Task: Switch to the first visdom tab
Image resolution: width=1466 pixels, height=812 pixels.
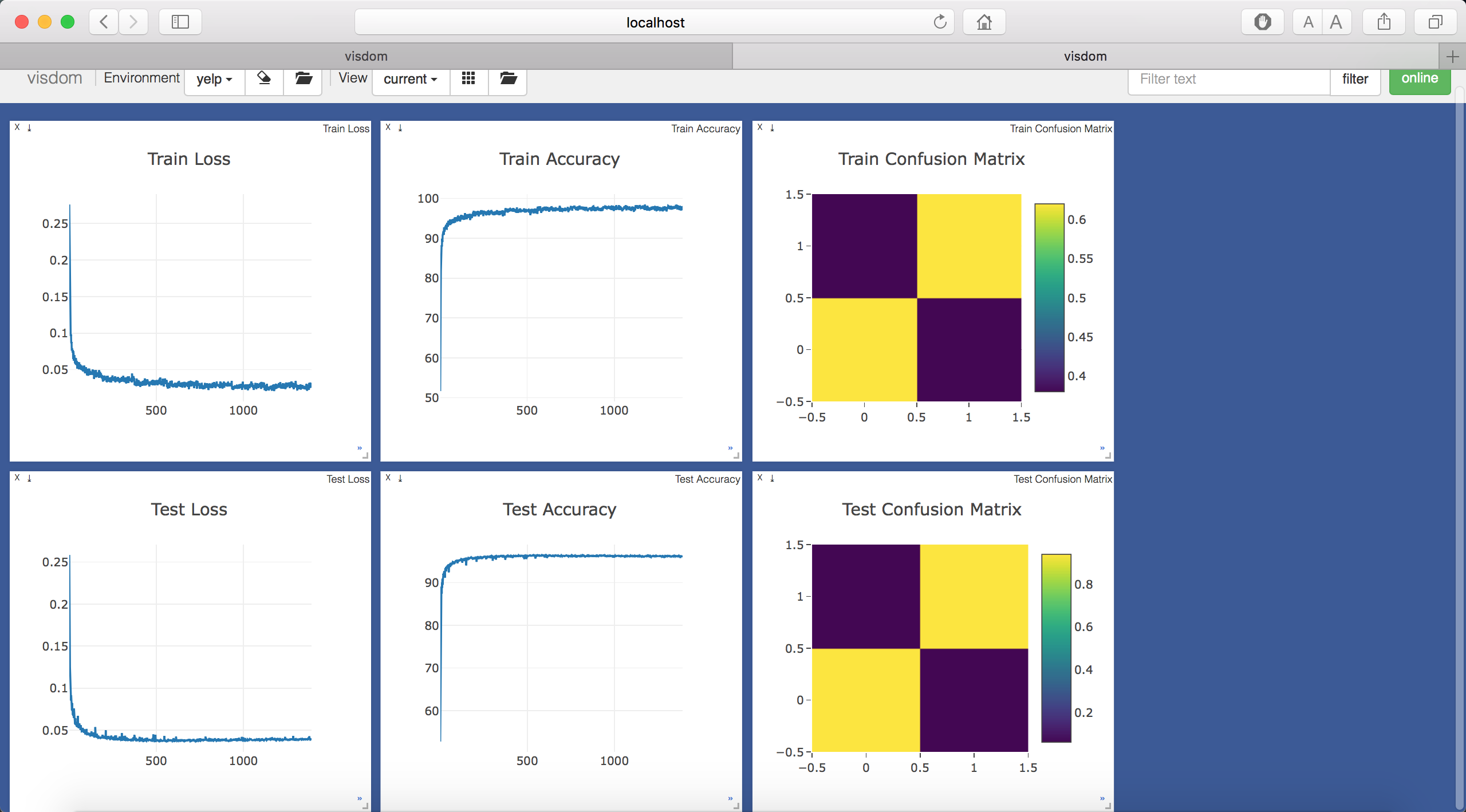Action: [366, 56]
